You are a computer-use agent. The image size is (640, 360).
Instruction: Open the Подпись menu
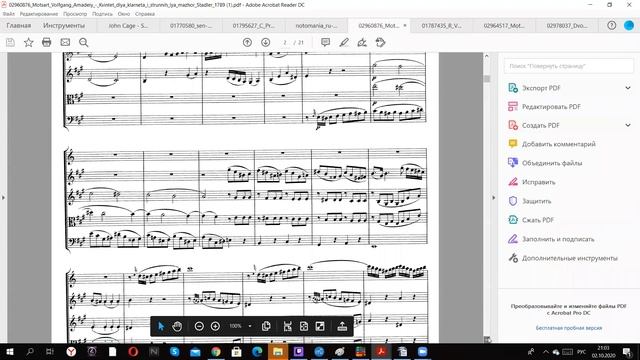pos(102,14)
